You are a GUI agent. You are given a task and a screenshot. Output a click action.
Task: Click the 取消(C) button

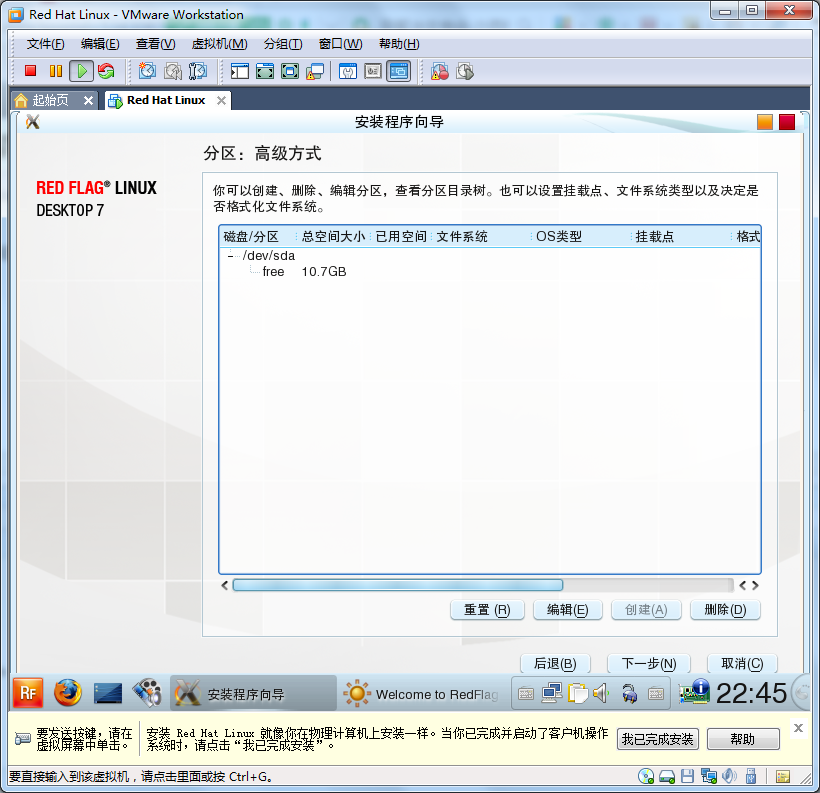[742, 664]
